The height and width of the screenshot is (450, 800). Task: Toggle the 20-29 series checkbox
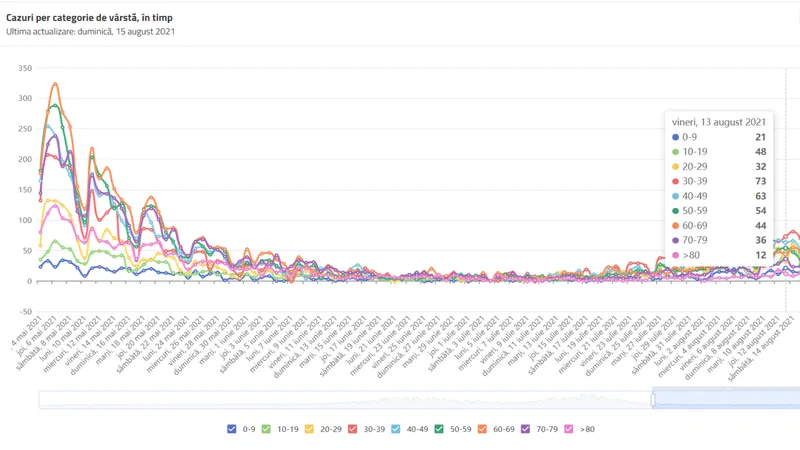(x=309, y=429)
